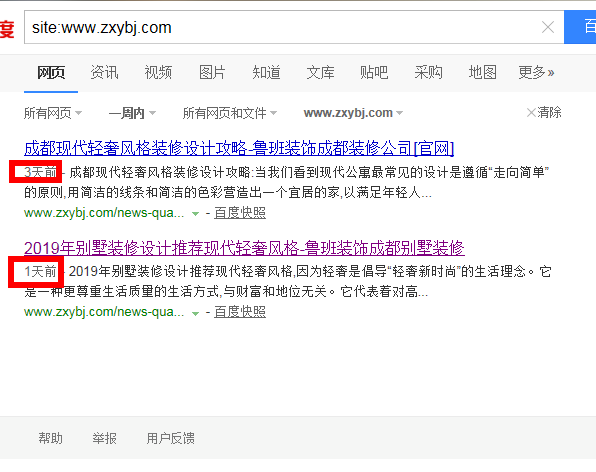Screen dimensions: 596x472
Task: Open the 一周内 time filter dropdown
Action: point(132,113)
